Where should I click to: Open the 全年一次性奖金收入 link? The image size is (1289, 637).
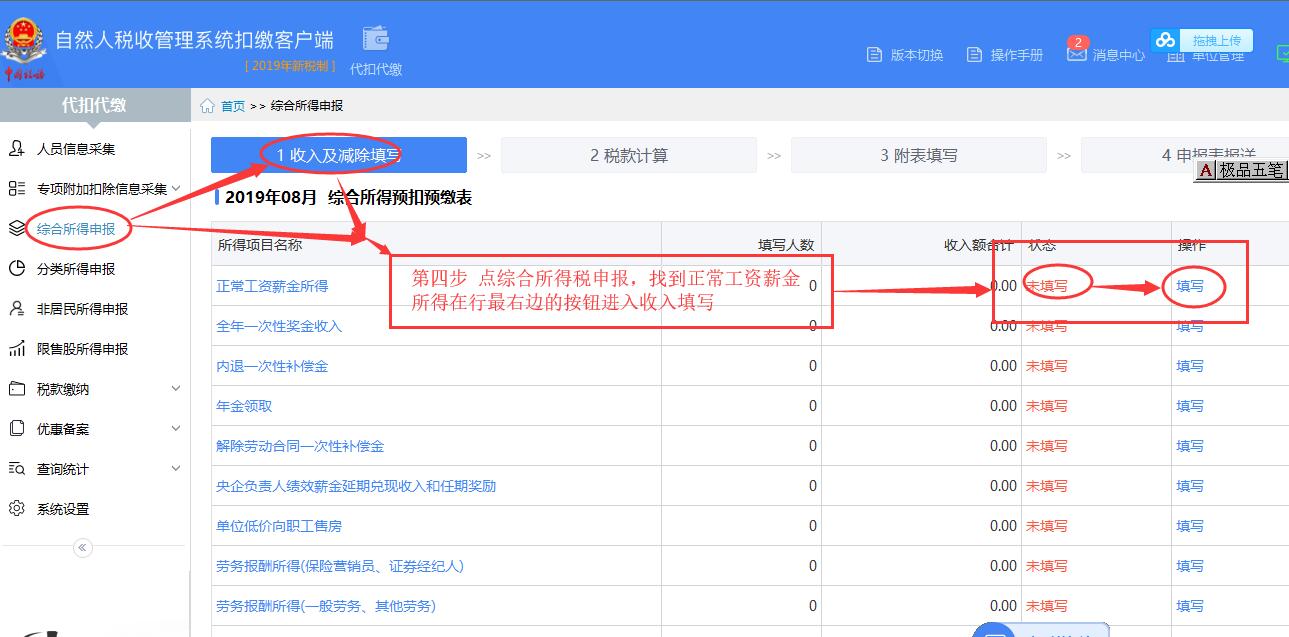(x=279, y=326)
